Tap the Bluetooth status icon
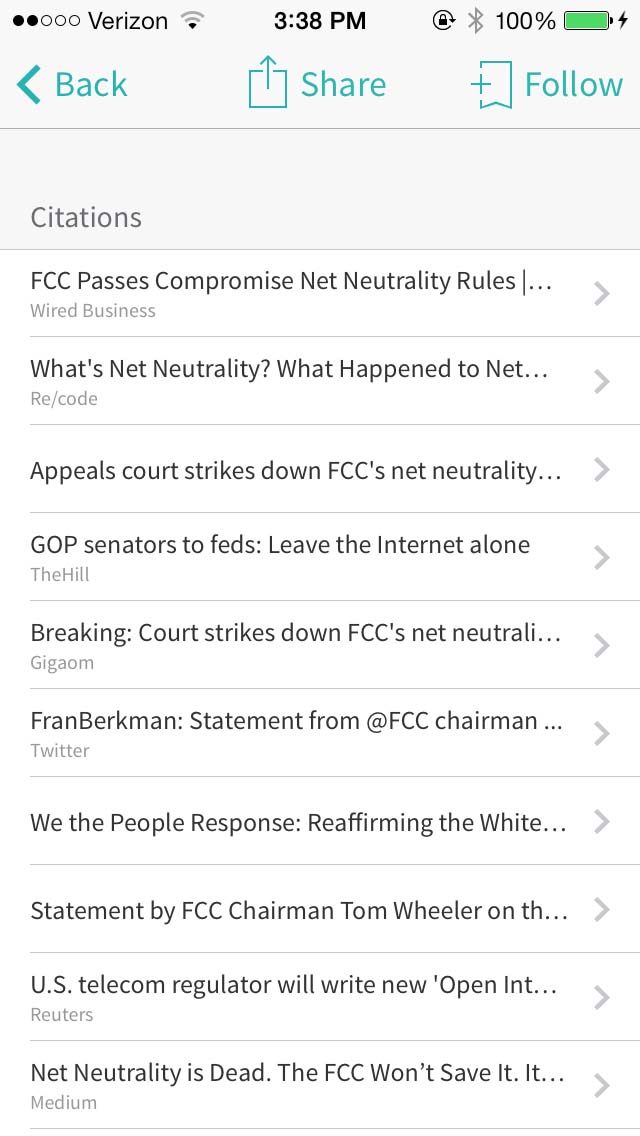 476,20
